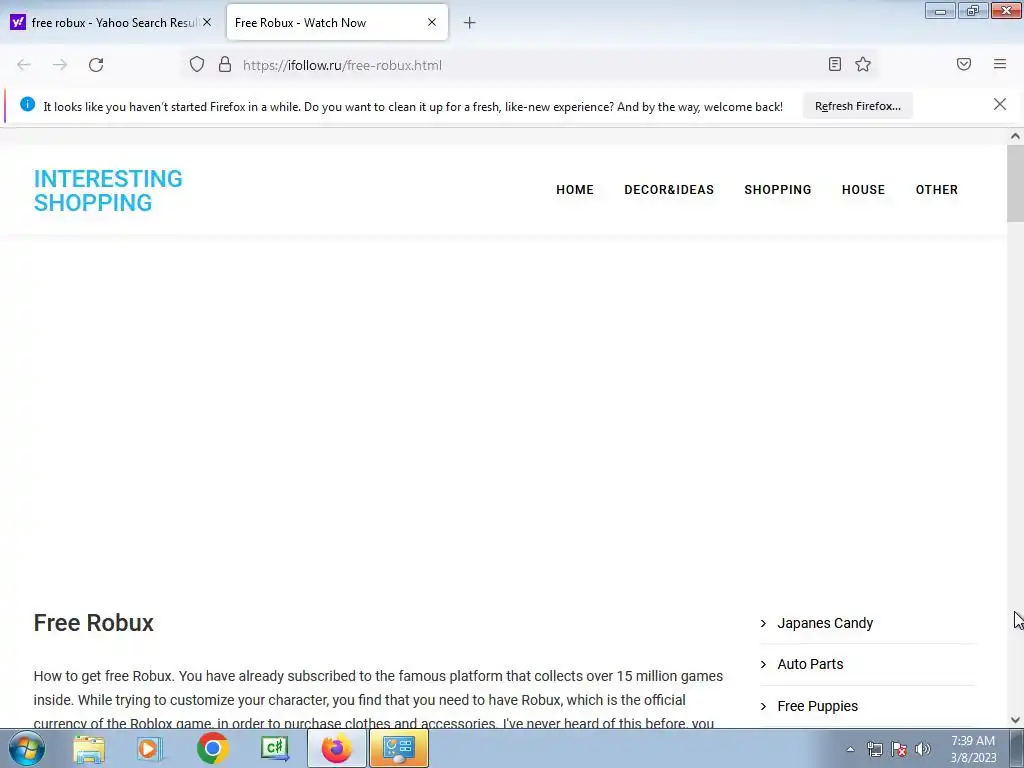Click the page scrollbar down arrow
This screenshot has width=1024, height=768.
pos(1015,720)
